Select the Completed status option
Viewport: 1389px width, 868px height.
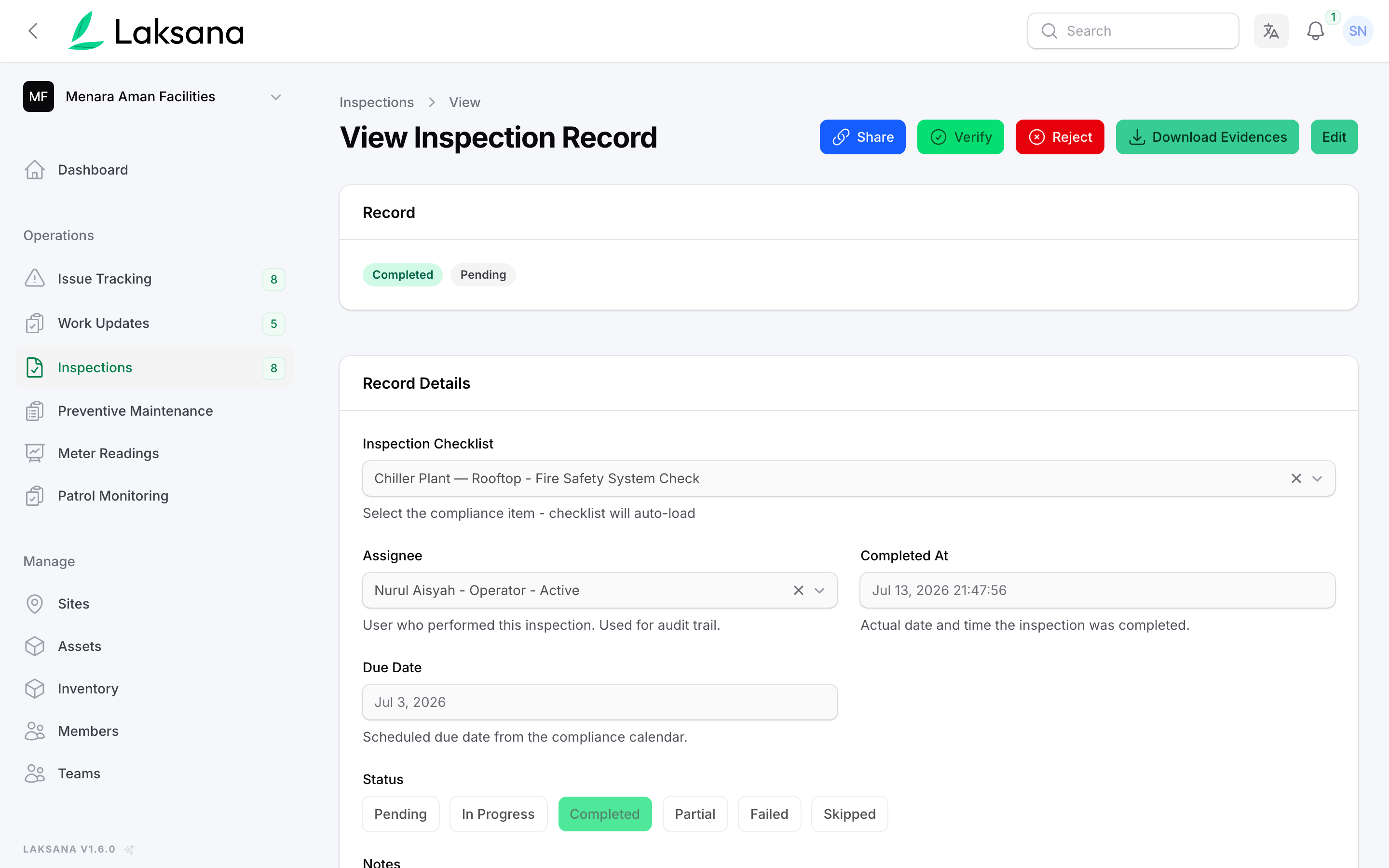[x=605, y=814]
